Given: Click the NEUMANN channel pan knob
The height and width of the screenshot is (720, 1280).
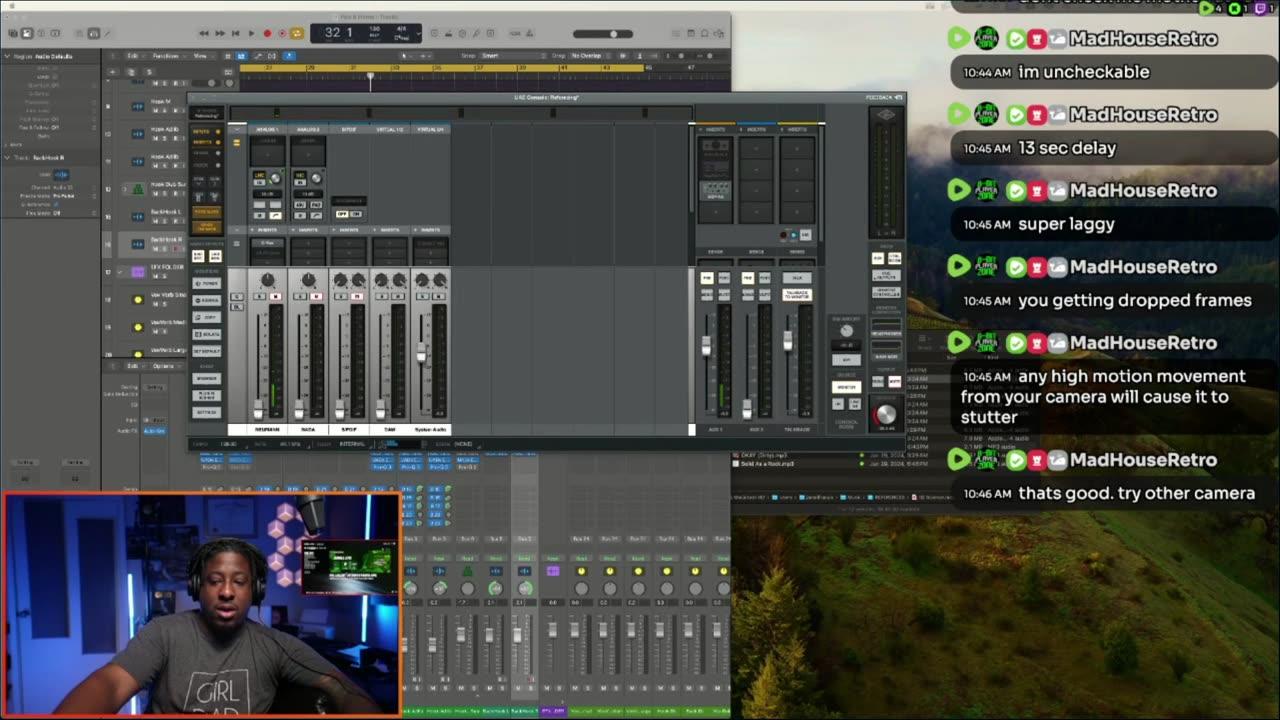Looking at the screenshot, I should tap(267, 279).
